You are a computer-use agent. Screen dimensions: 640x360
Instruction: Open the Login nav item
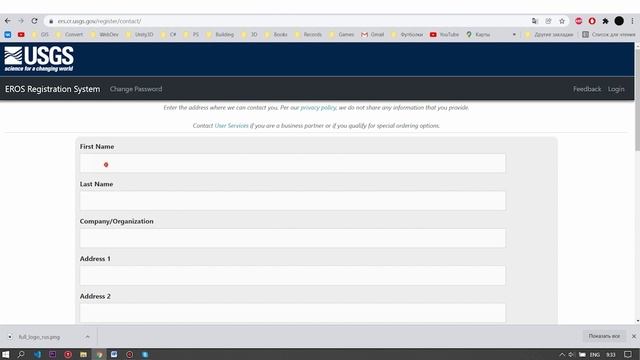616,89
